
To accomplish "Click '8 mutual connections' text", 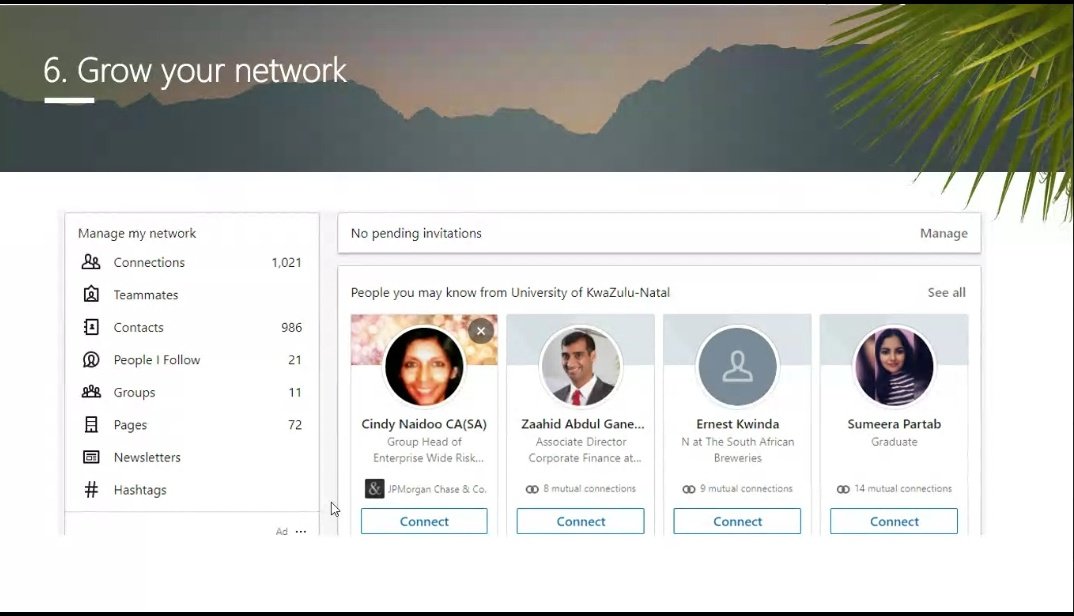I will pyautogui.click(x=589, y=489).
